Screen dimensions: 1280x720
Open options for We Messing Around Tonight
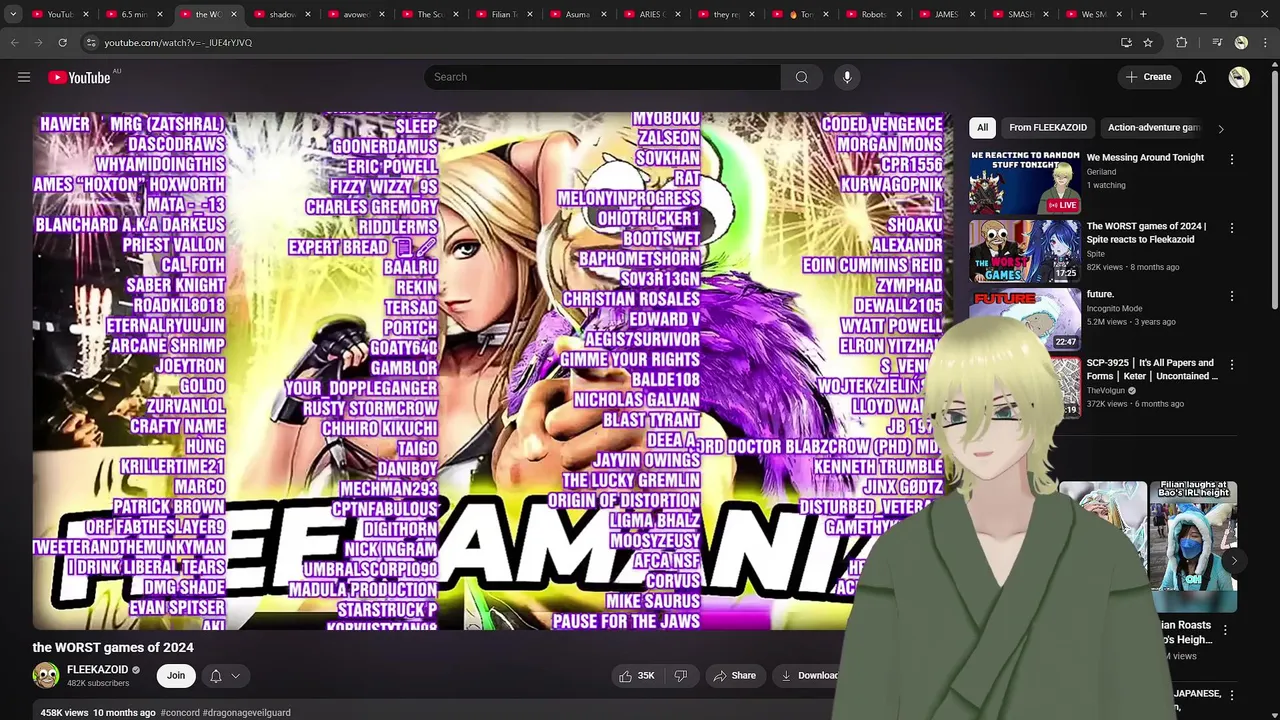(1232, 159)
